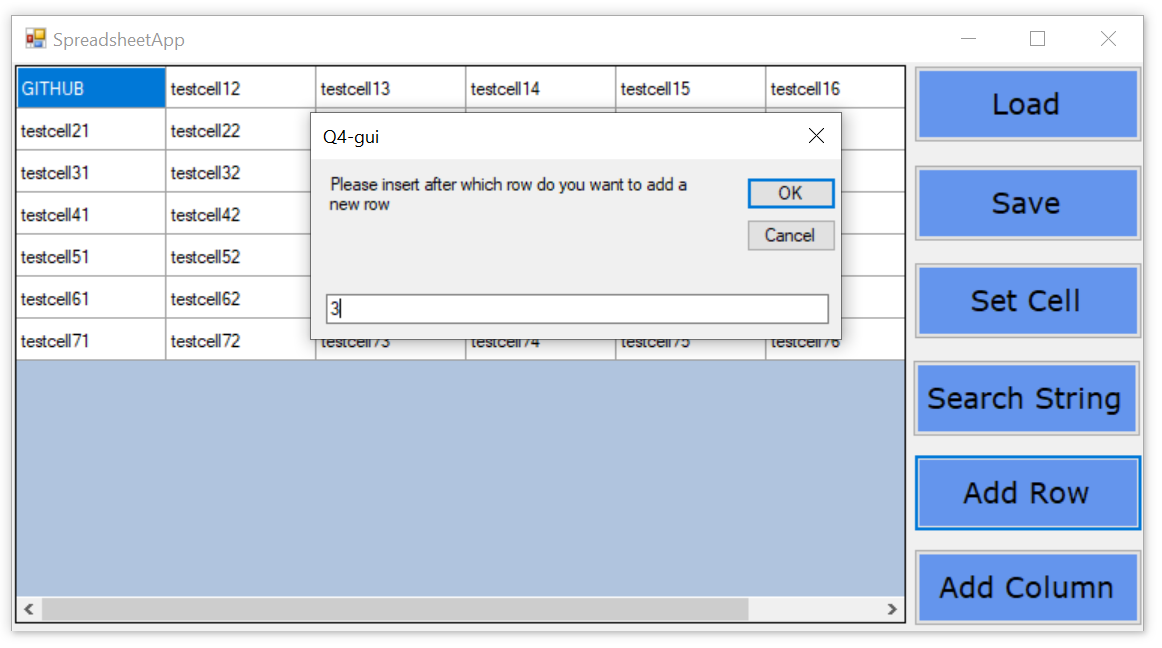This screenshot has width=1162, height=648.
Task: Select cell testcell13
Action: pos(391,88)
